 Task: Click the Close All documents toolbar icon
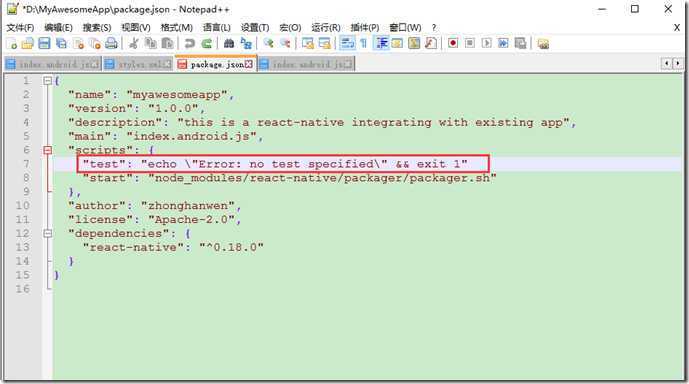pyautogui.click(x=95, y=43)
